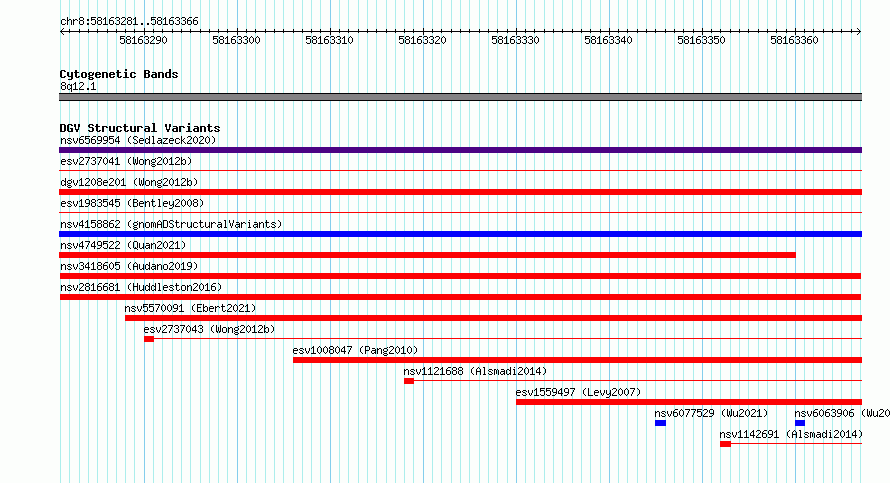Click the chr8:58163281..58163366 region label
Image resolution: width=890 pixels, height=483 pixels.
click(x=129, y=22)
